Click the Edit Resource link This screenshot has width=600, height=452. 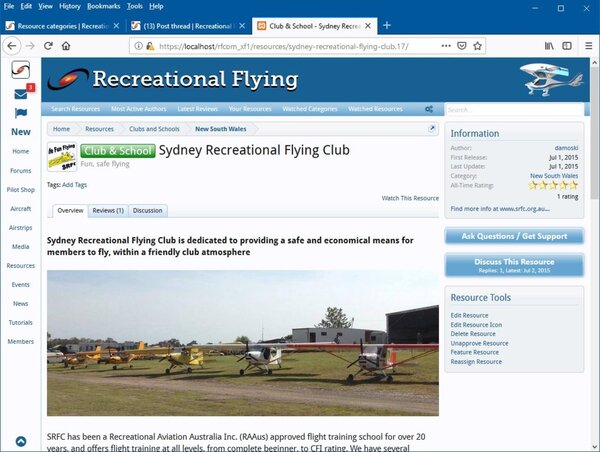point(470,315)
